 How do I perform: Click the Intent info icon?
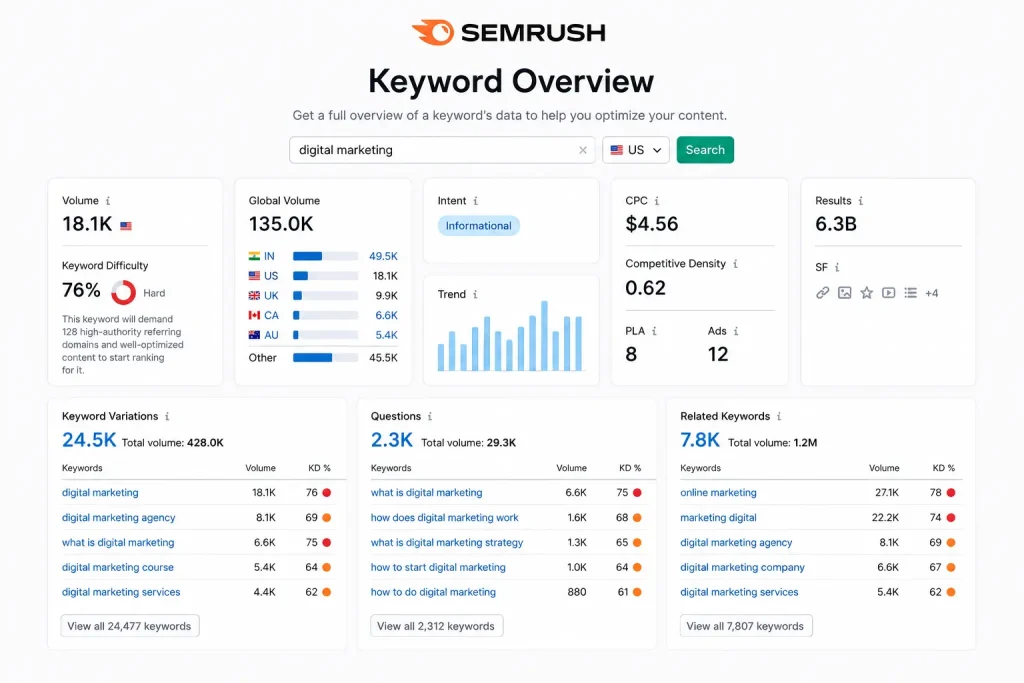coord(475,201)
